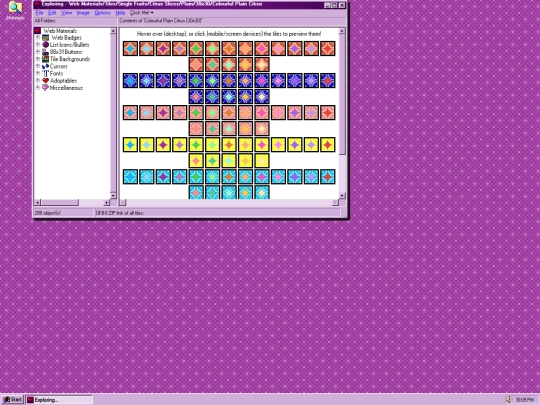Image resolution: width=540 pixels, height=405 pixels.
Task: Click the contents pane vertical scrollbar thumb
Action: pyautogui.click(x=342, y=94)
